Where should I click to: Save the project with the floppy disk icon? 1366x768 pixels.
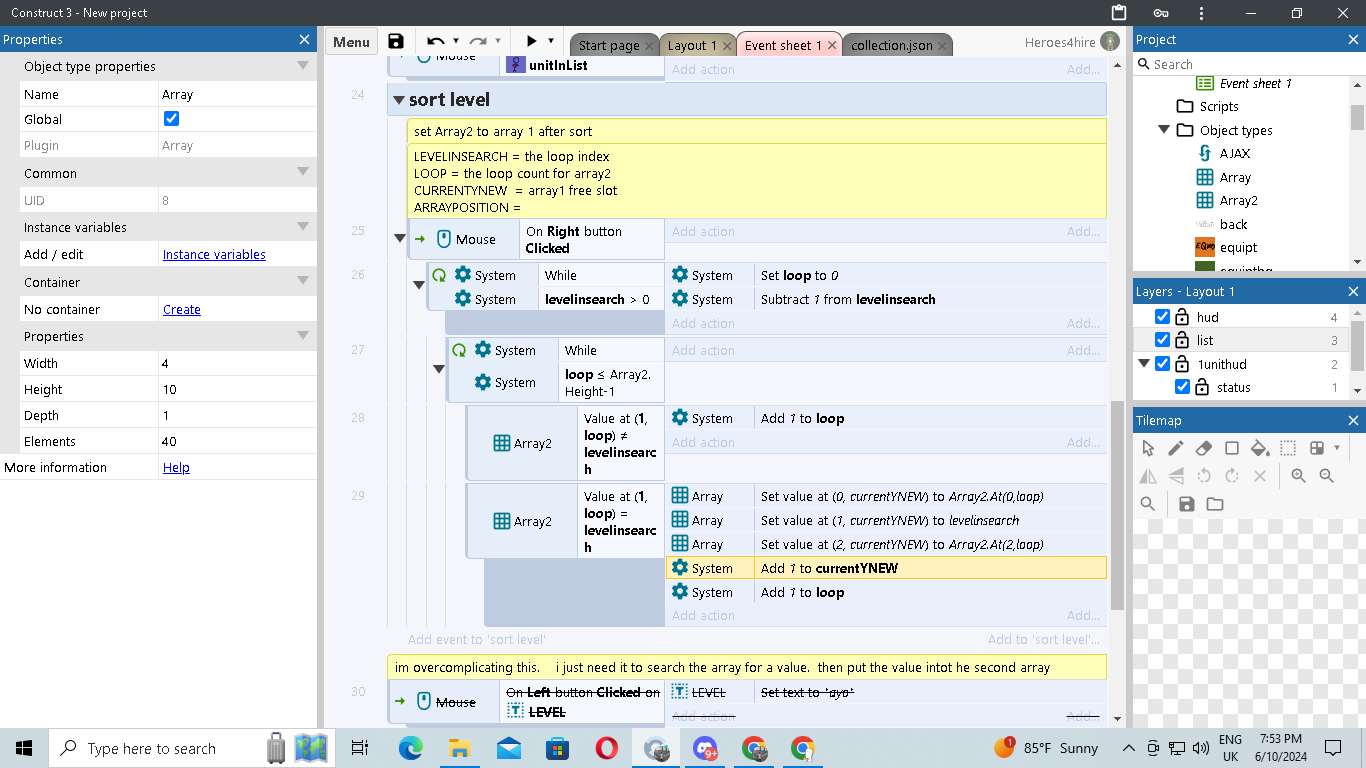(x=396, y=41)
